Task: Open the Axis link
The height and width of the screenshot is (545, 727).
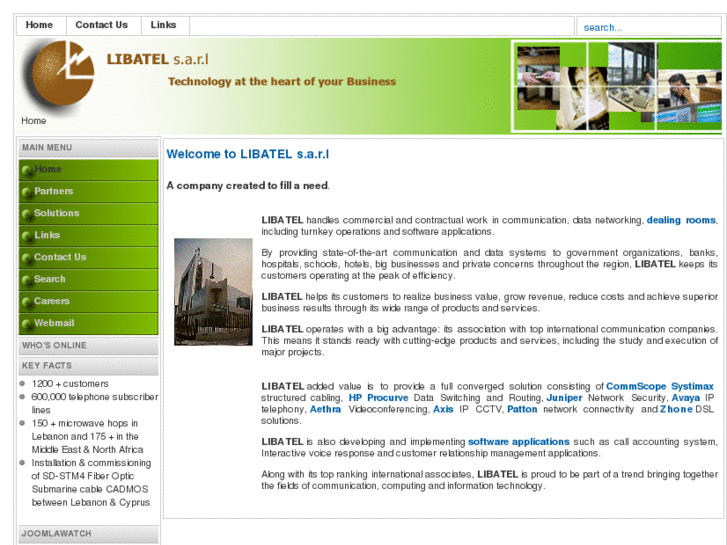Action: [443, 410]
